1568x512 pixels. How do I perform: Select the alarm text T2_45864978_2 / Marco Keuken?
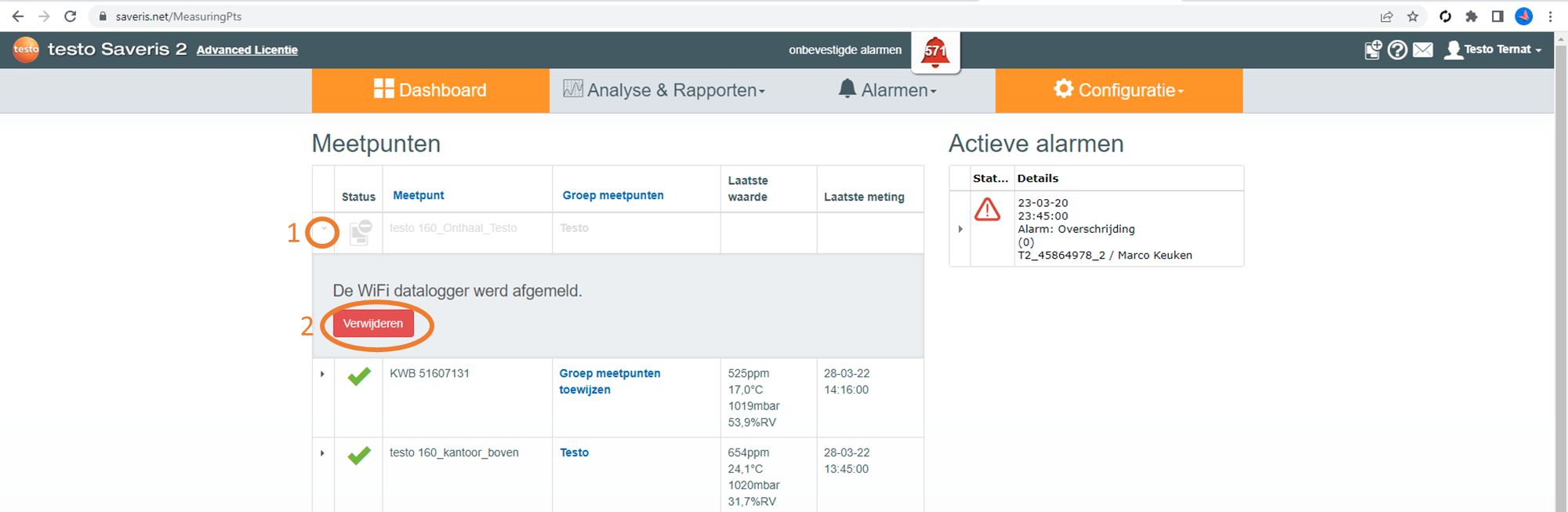[1105, 255]
